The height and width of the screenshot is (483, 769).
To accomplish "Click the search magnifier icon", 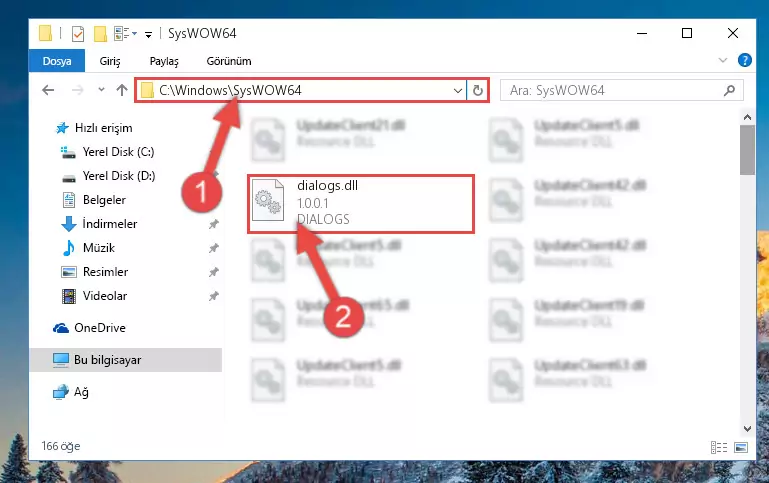I will (729, 90).
